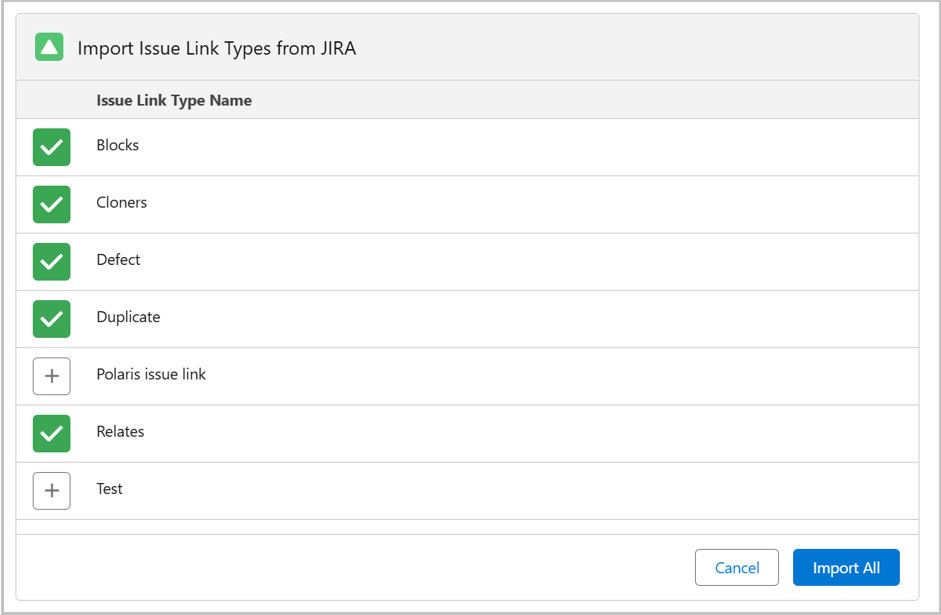Click the green check icon beside Relates
941x615 pixels.
pos(52,433)
